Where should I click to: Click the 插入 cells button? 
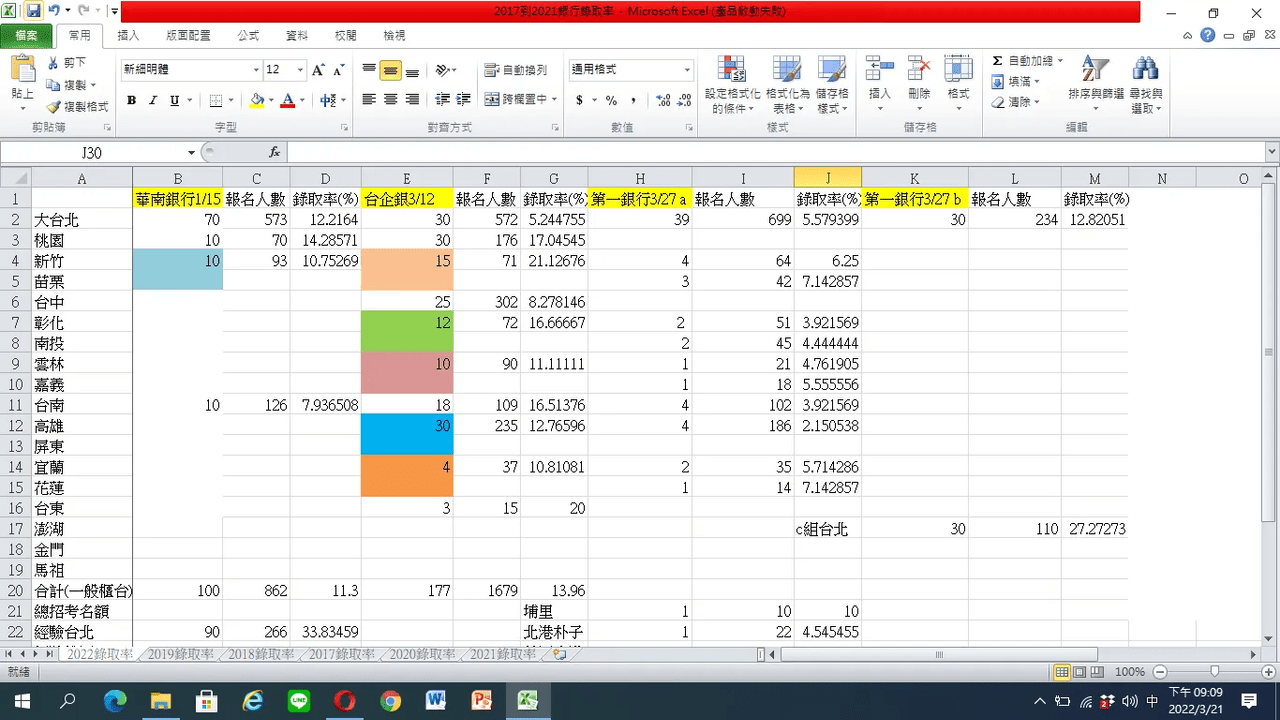click(x=879, y=83)
